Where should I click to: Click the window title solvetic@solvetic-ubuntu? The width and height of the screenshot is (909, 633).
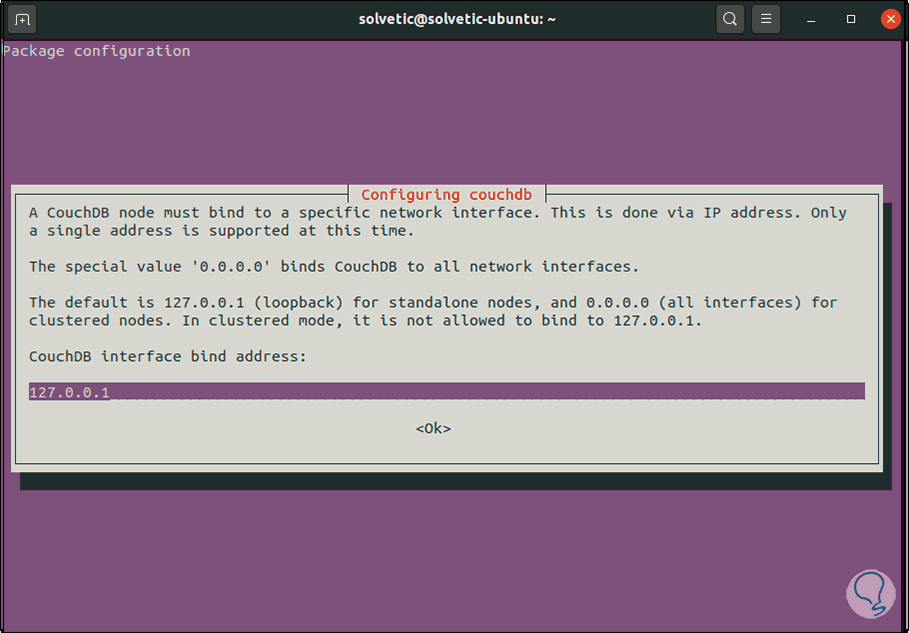457,19
